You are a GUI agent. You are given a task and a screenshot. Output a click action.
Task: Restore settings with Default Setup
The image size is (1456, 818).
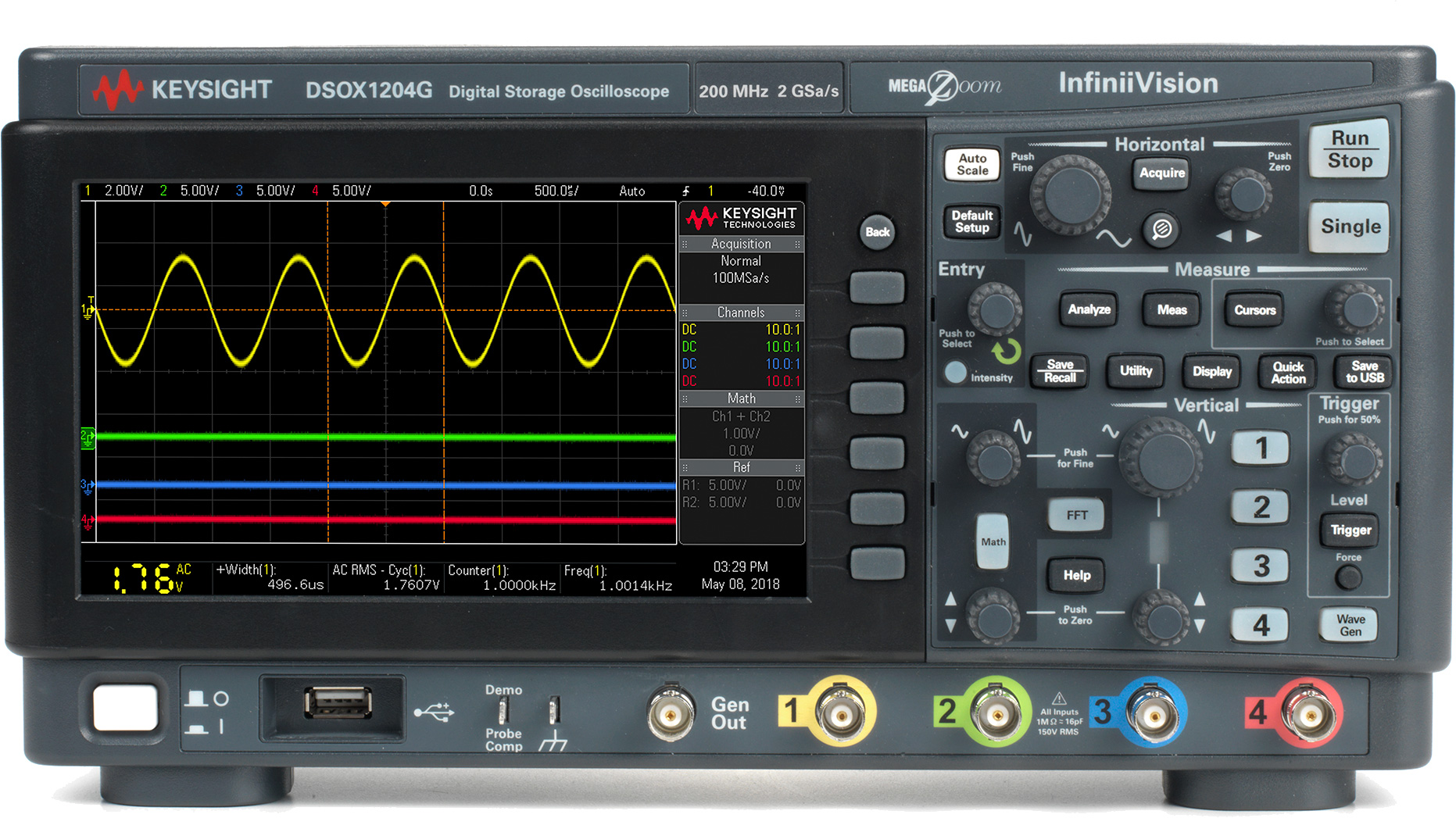[x=971, y=221]
